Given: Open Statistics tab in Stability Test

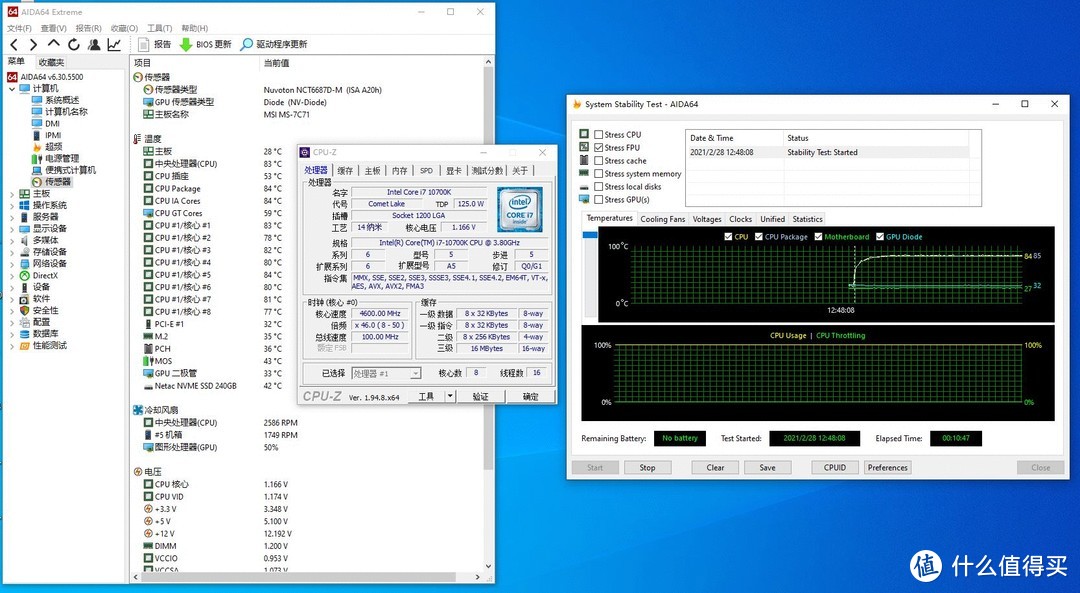Looking at the screenshot, I should click(807, 219).
